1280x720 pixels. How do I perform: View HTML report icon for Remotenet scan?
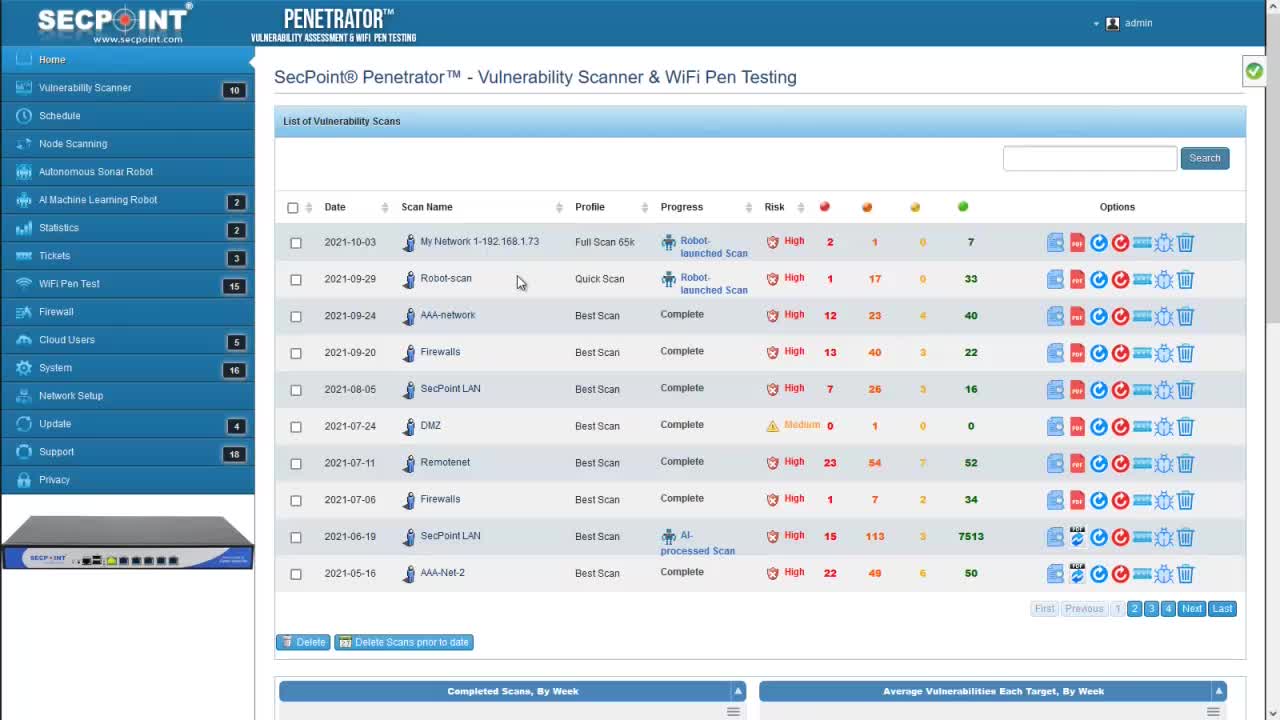1055,464
